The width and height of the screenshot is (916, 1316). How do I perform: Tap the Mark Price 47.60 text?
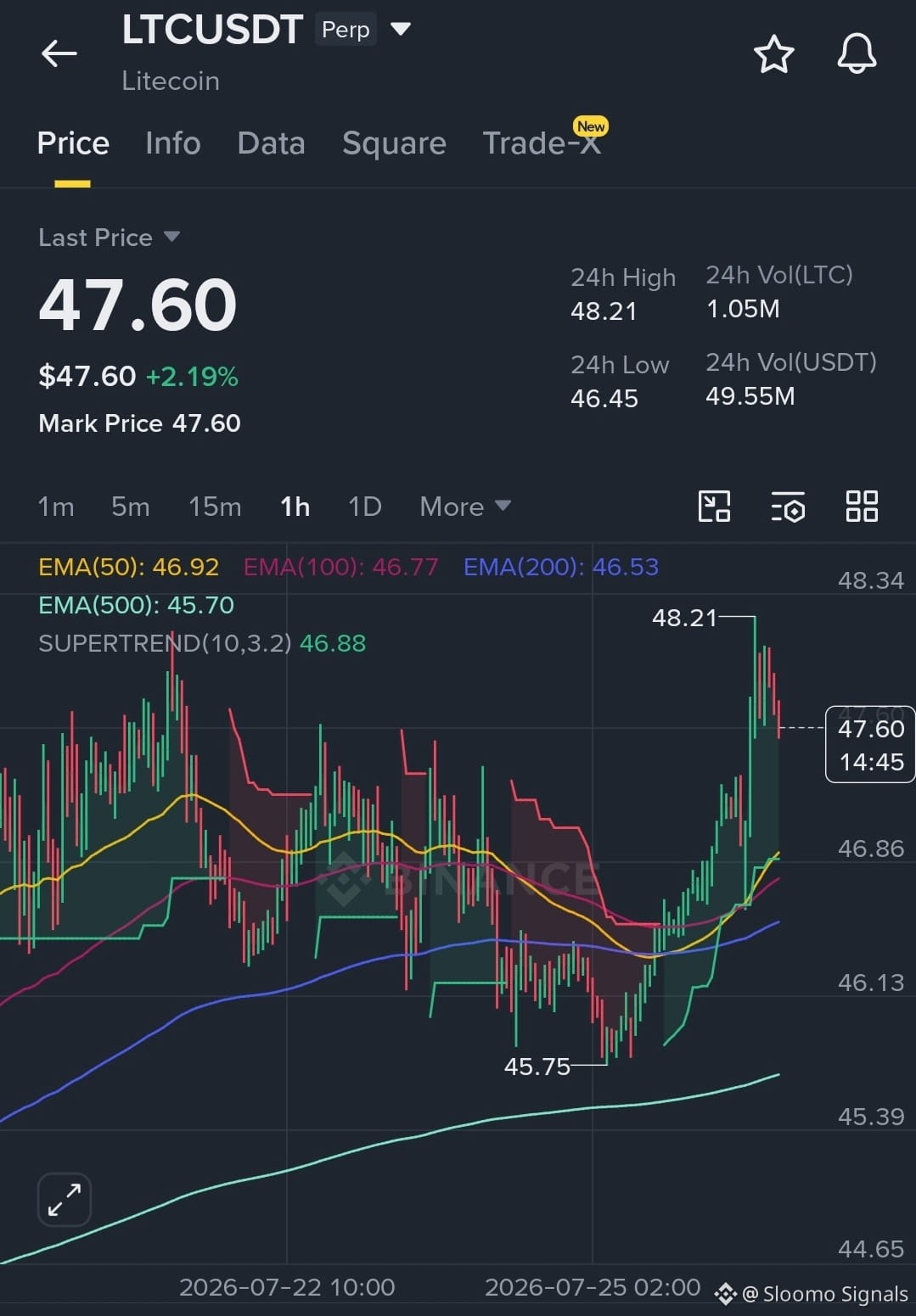[x=140, y=423]
